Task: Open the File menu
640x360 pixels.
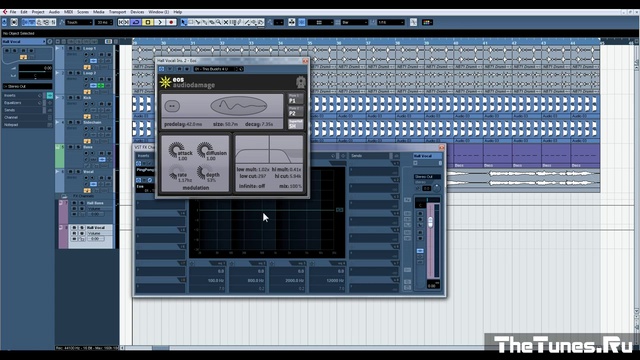Action: [13, 12]
